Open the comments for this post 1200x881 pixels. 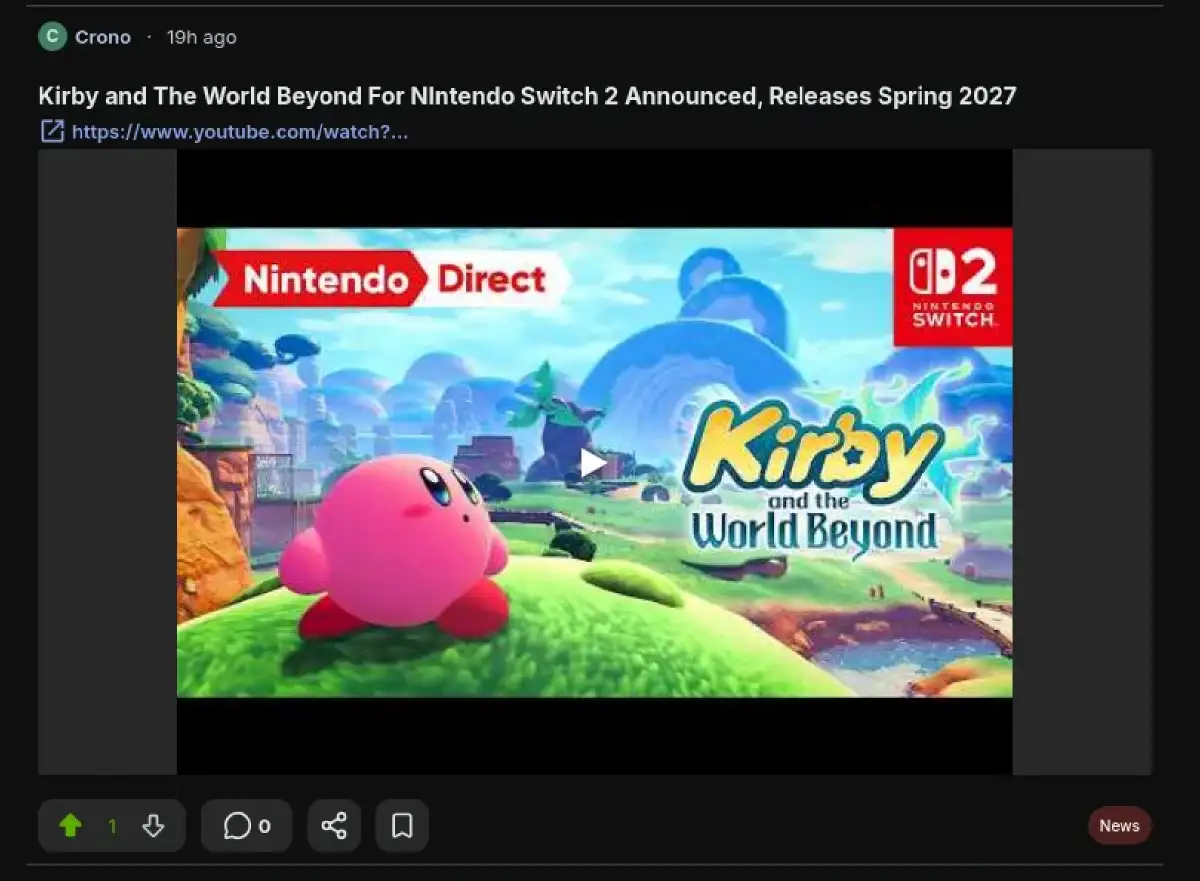(x=247, y=826)
